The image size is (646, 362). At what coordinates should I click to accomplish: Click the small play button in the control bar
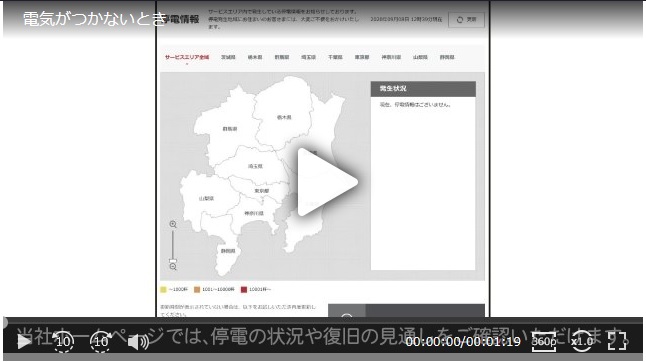24,341
